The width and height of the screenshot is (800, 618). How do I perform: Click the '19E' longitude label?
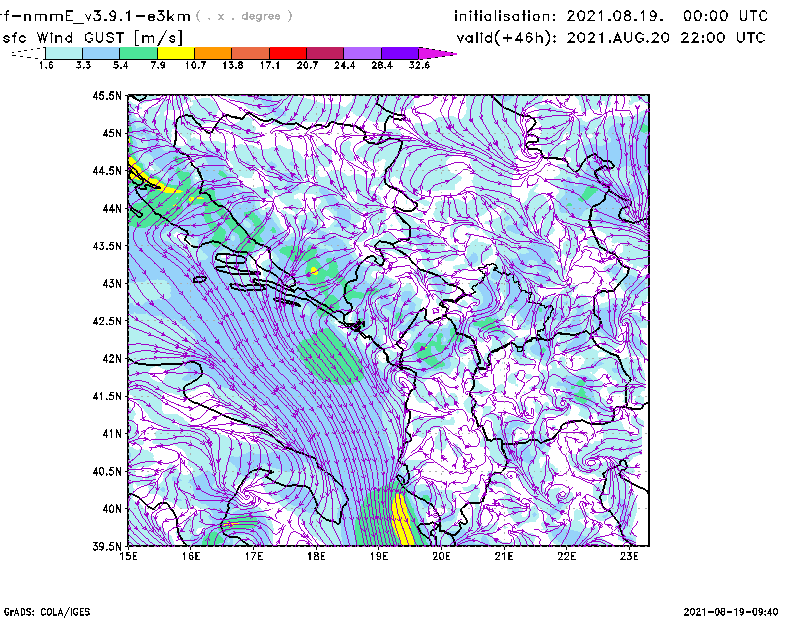pos(379,556)
